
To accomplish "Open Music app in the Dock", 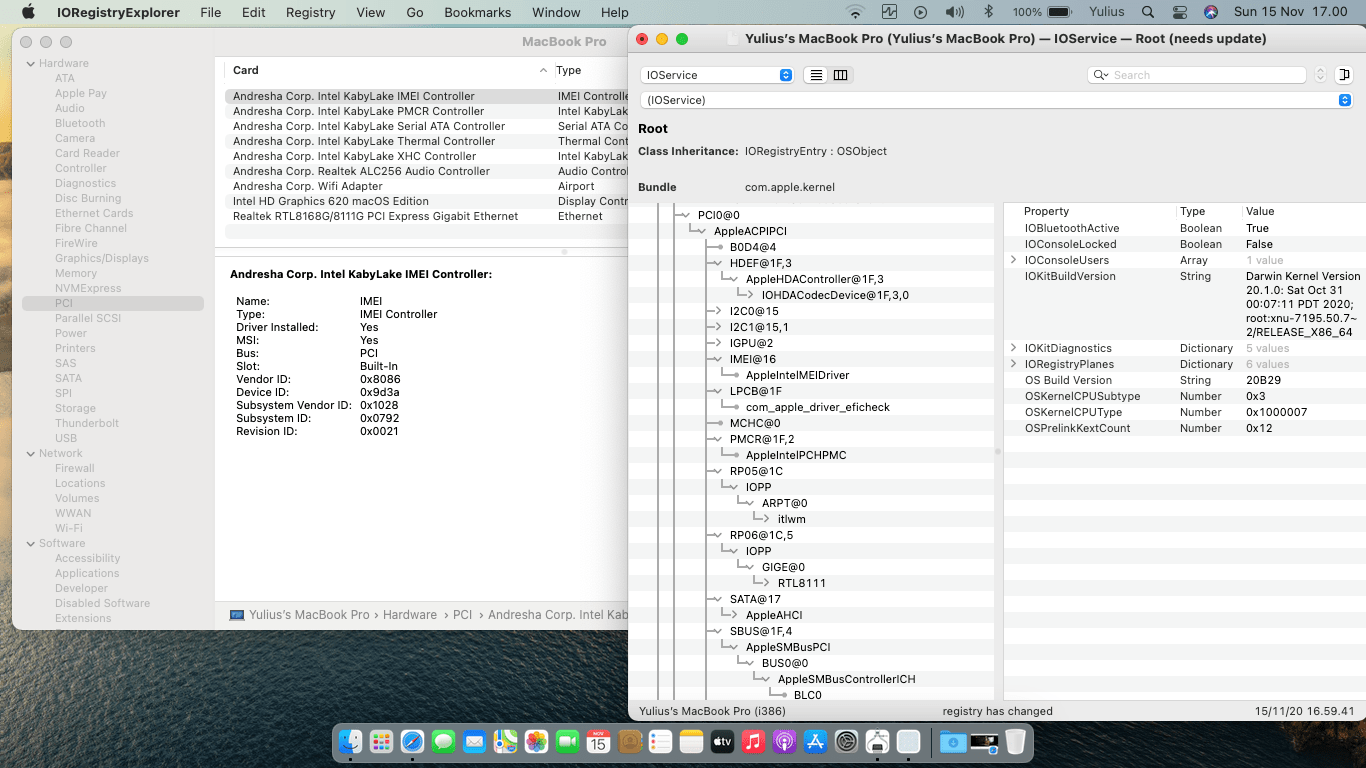I will [x=753, y=741].
